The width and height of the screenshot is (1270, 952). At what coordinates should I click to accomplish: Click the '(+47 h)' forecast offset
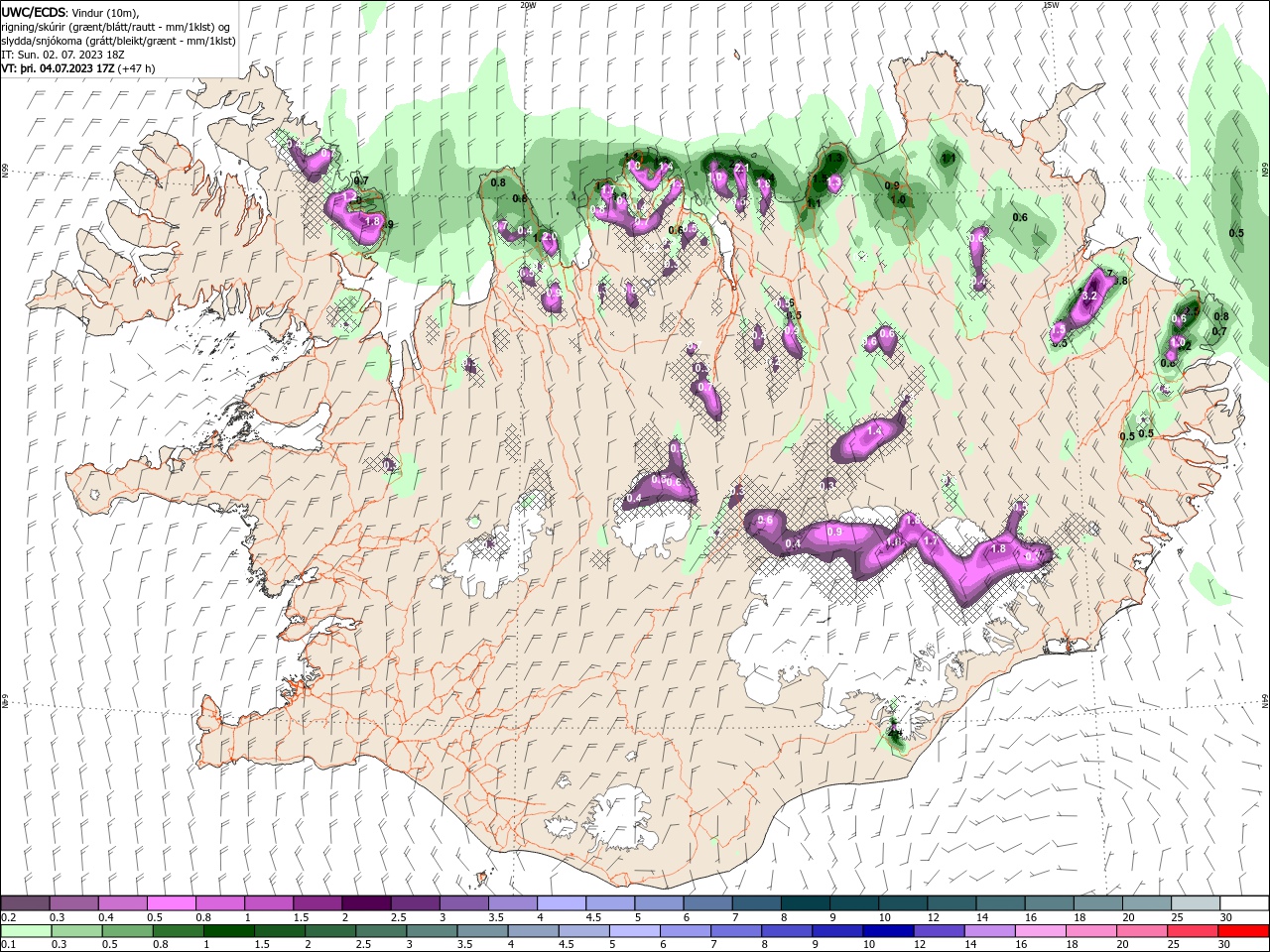pos(137,68)
